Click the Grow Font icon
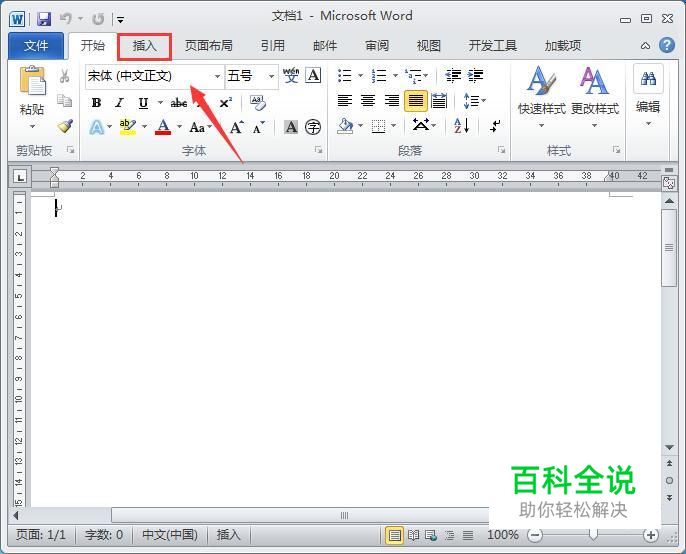Screen dimensions: 686x554 237,127
